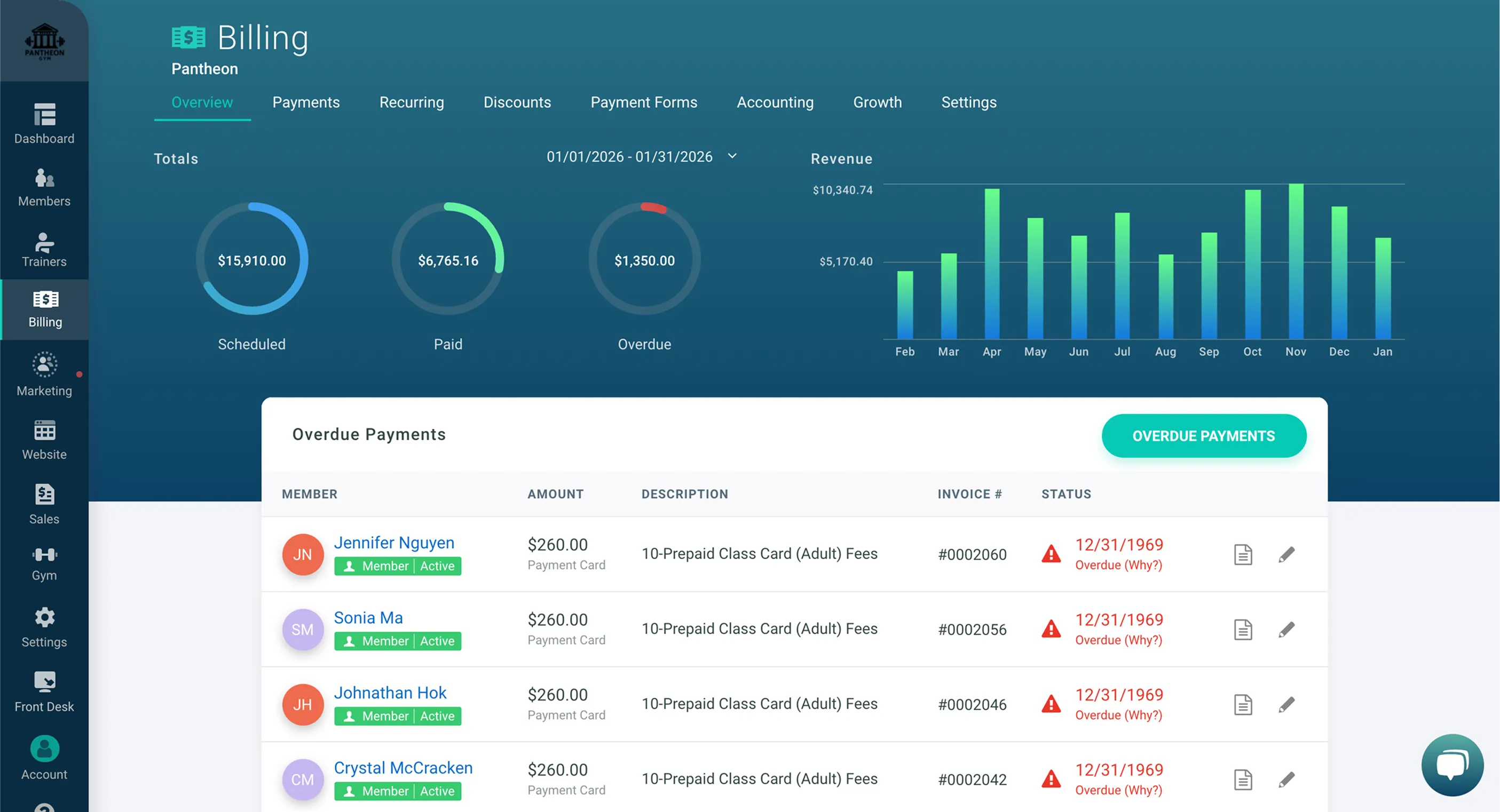The width and height of the screenshot is (1500, 812).
Task: Go to Members in sidebar
Action: 44,178
